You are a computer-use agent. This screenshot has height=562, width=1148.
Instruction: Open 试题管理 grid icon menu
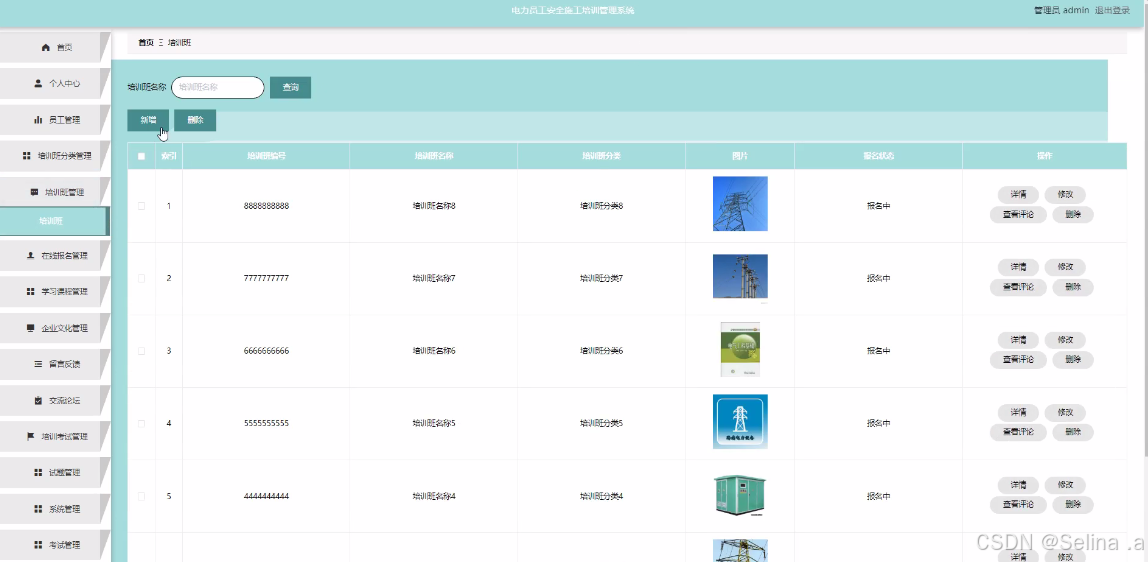click(55, 473)
